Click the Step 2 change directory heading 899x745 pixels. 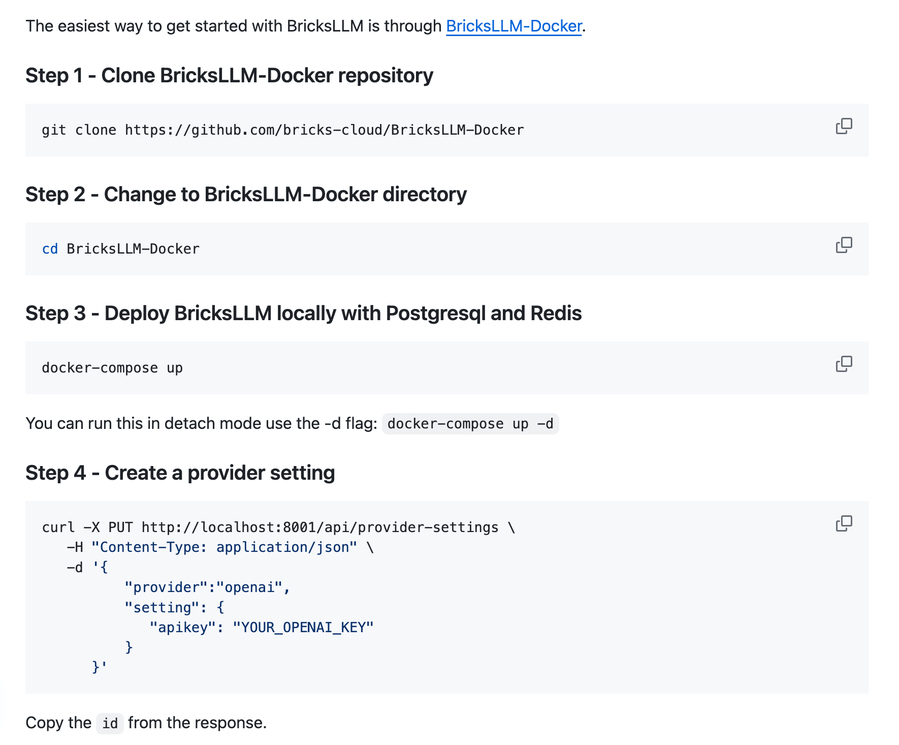point(246,194)
